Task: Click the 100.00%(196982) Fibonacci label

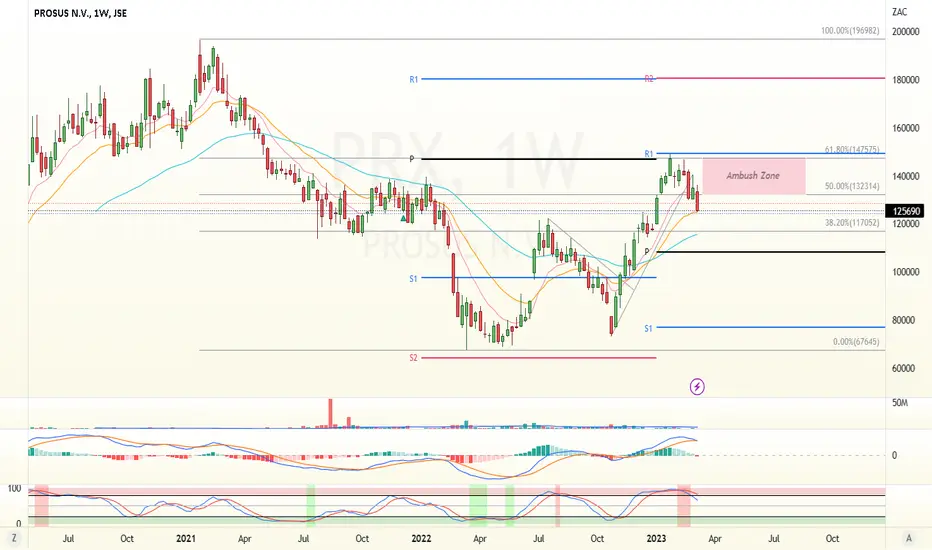Action: coord(850,30)
